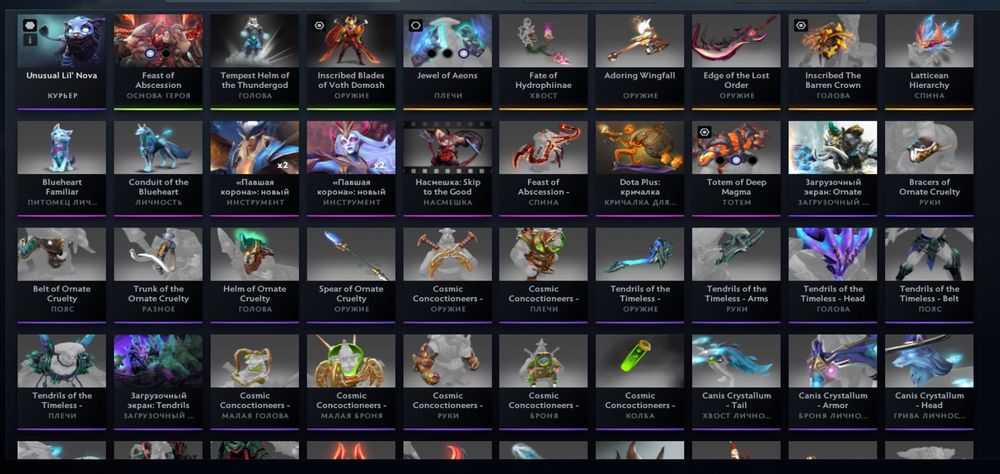Select the Blueheart Familiar pet item
This screenshot has height=474, width=1000.
61,168
